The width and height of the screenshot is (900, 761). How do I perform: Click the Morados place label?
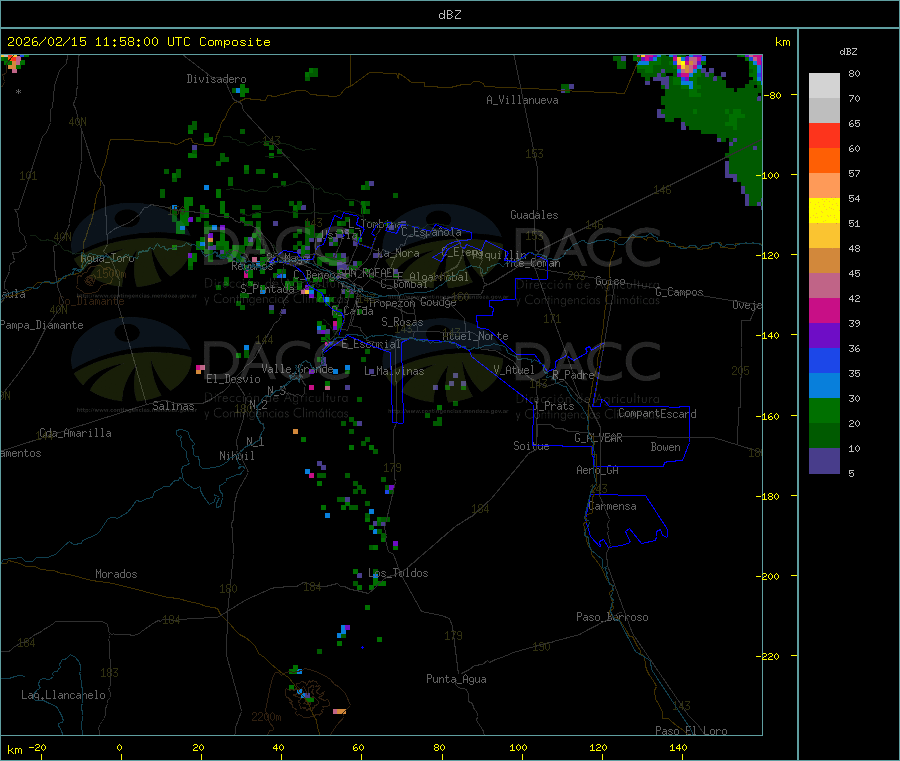coord(116,574)
